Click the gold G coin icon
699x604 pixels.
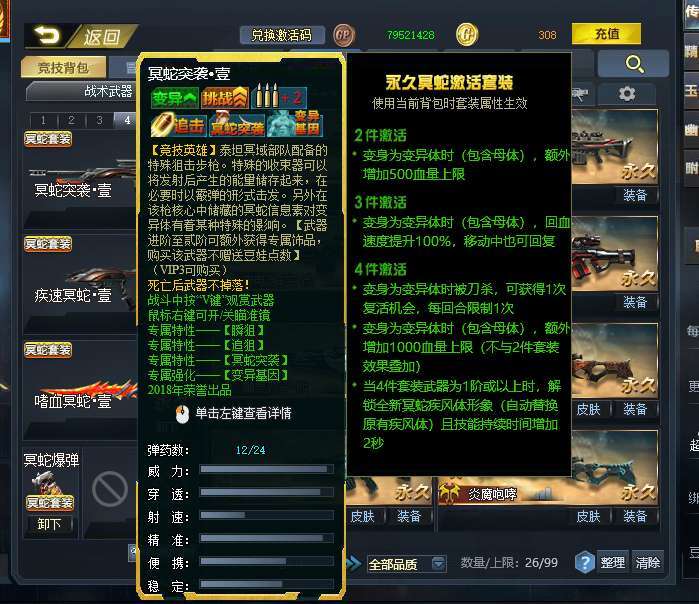point(467,35)
